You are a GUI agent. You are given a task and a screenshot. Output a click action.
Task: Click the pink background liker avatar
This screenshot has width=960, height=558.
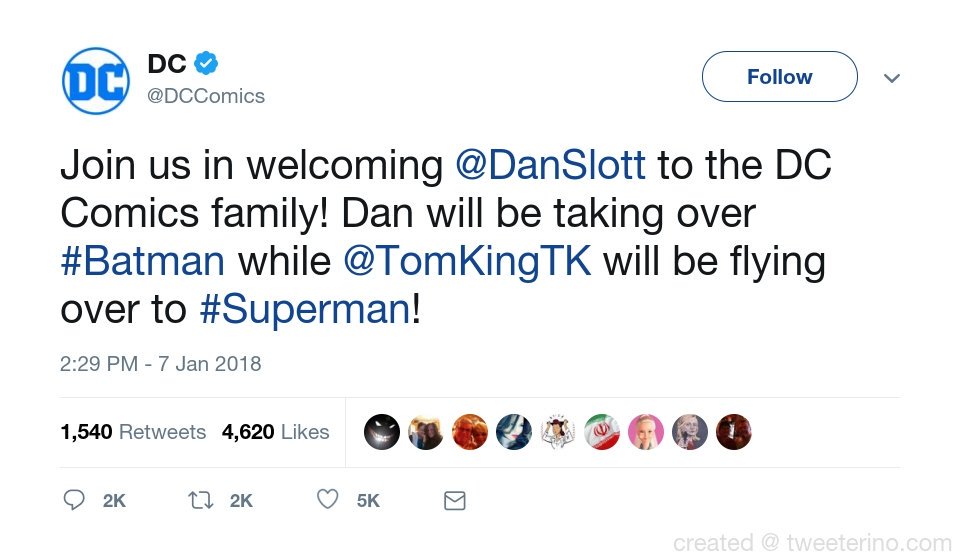(646, 432)
